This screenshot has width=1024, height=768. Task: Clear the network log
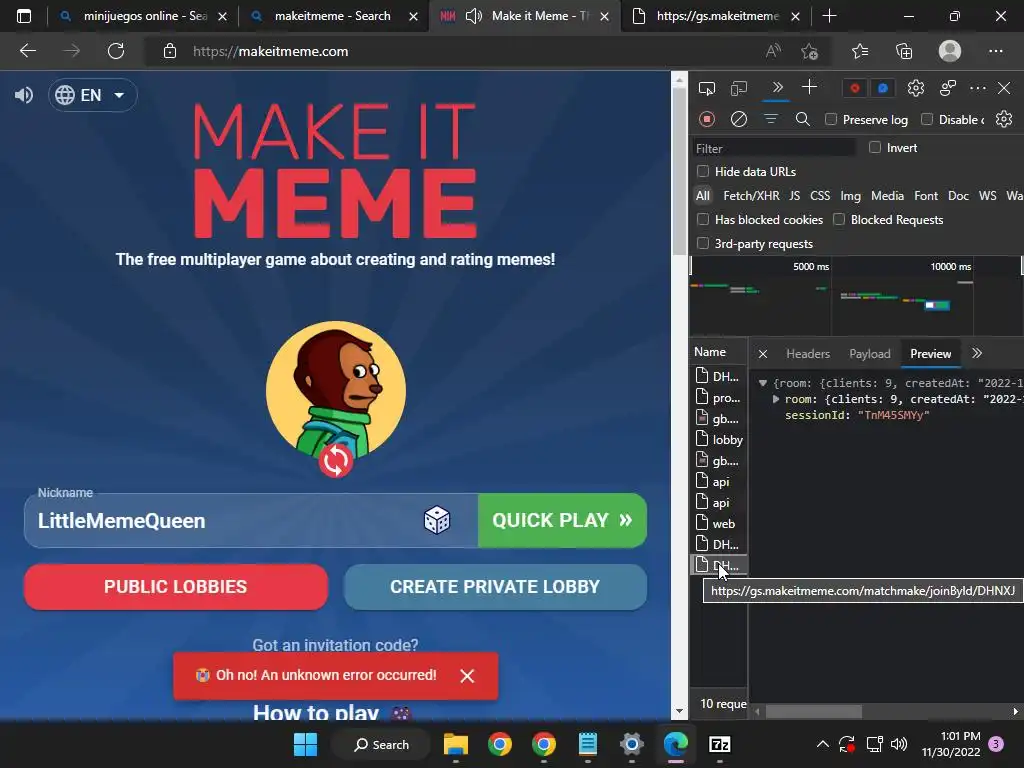point(739,119)
